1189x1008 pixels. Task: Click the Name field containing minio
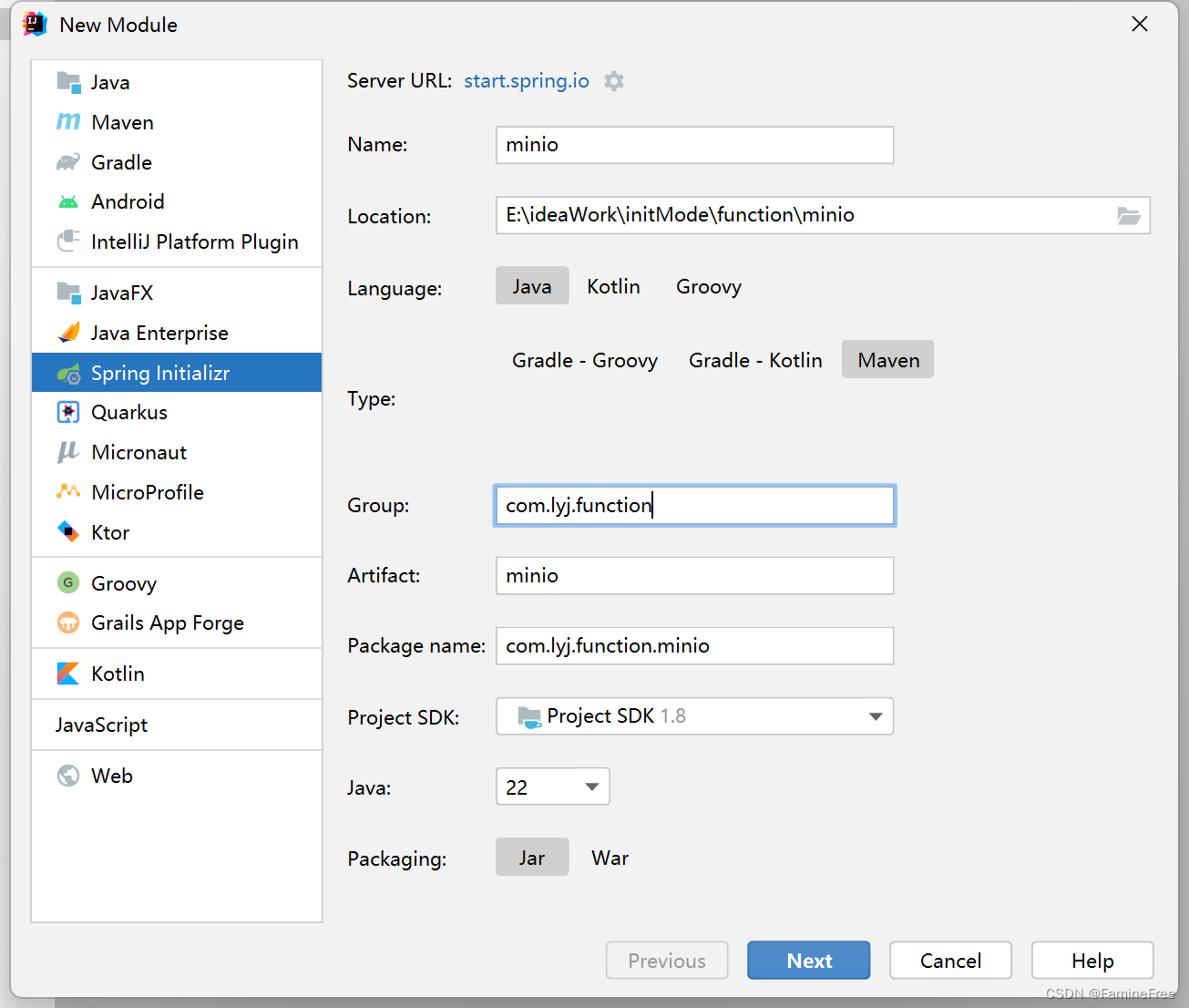695,145
